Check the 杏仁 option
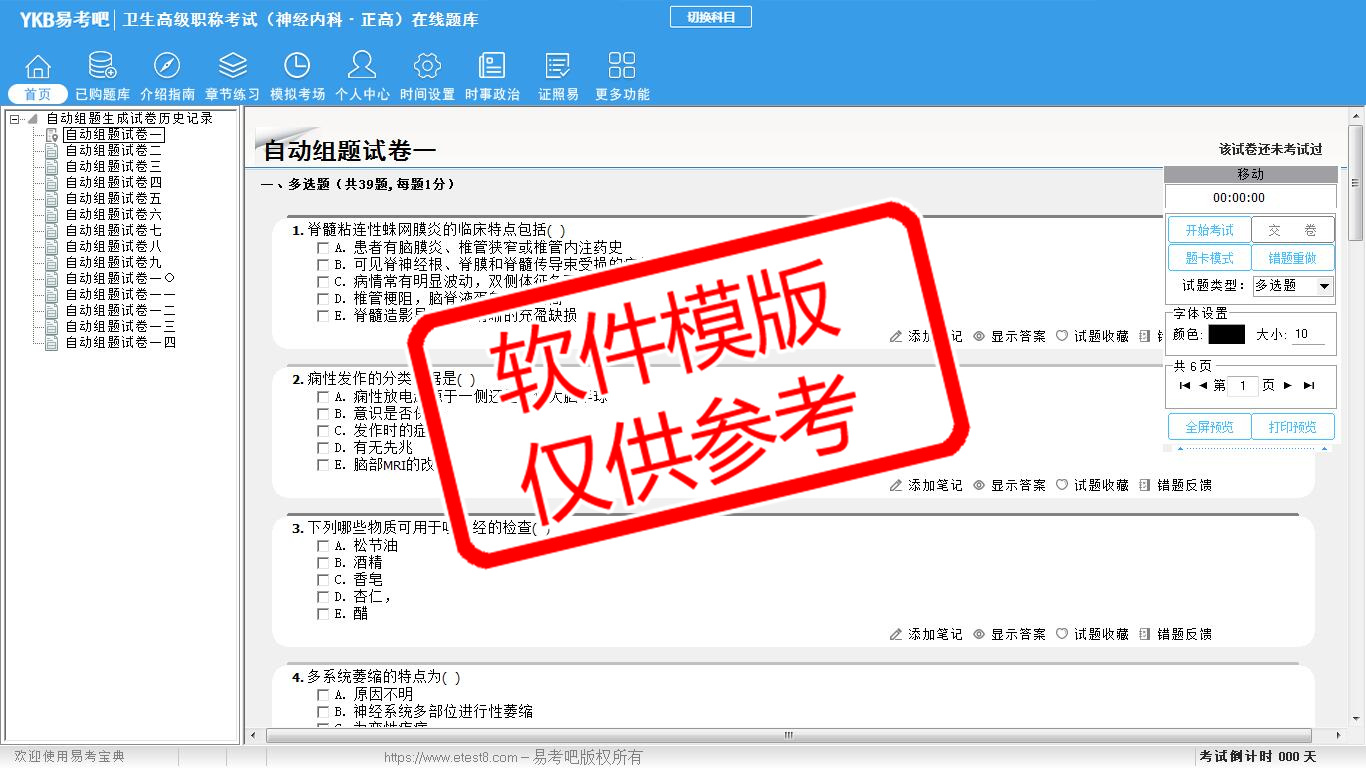 tap(323, 597)
